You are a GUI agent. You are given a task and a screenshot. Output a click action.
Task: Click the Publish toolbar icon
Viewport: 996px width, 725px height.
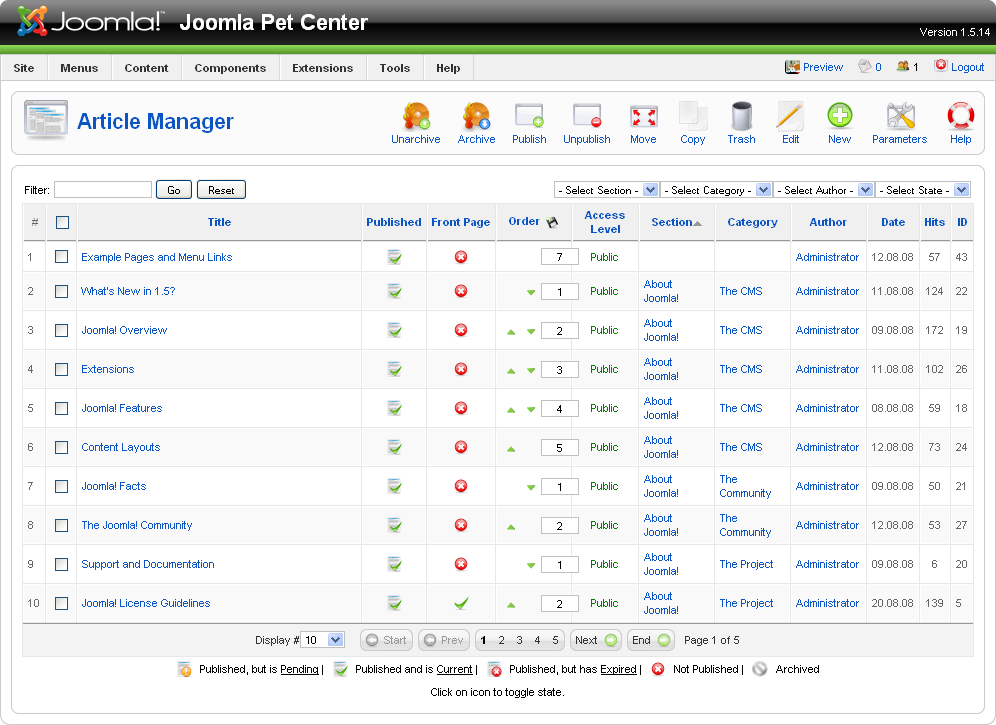click(x=529, y=116)
